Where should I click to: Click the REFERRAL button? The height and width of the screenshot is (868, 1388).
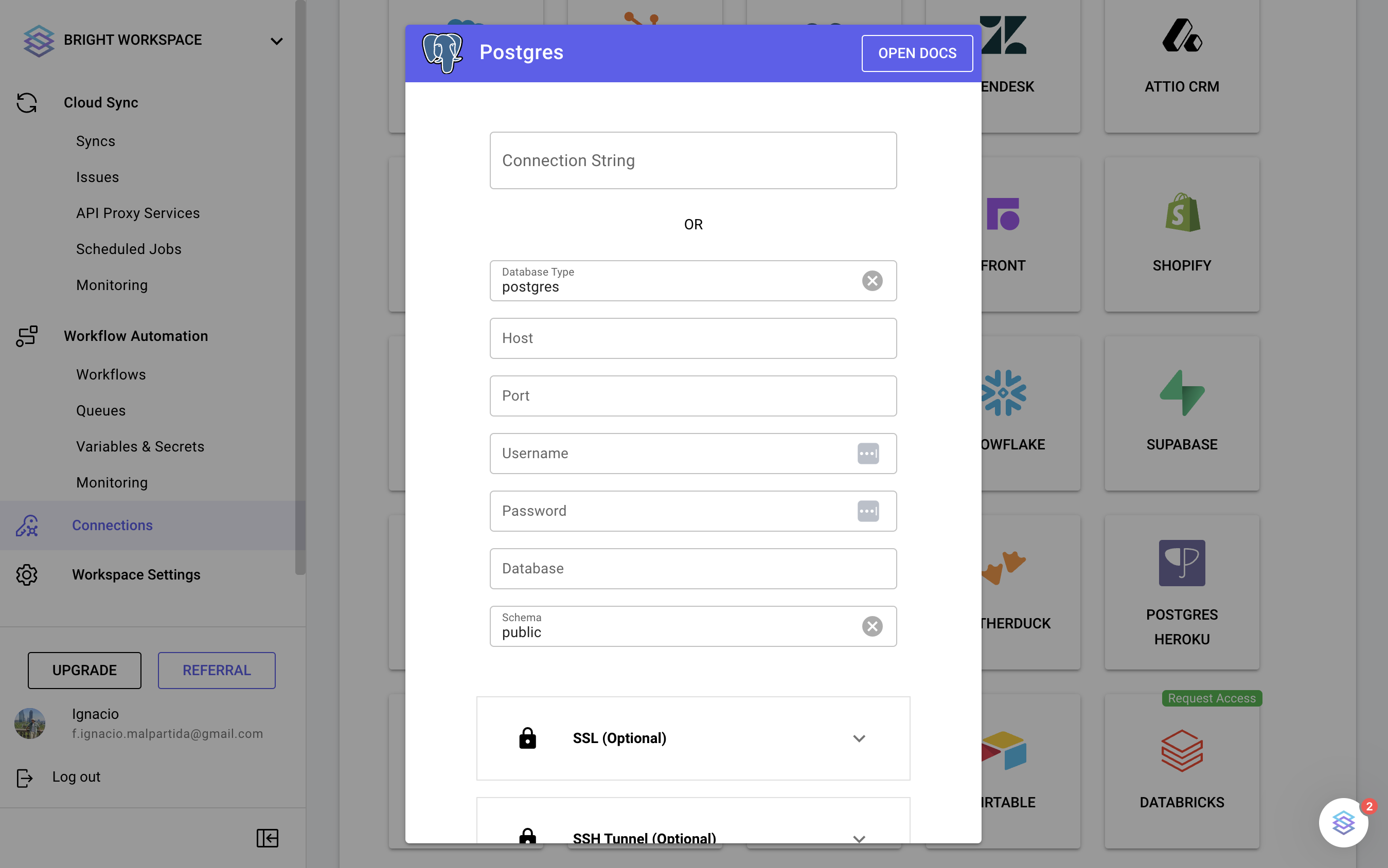click(217, 670)
